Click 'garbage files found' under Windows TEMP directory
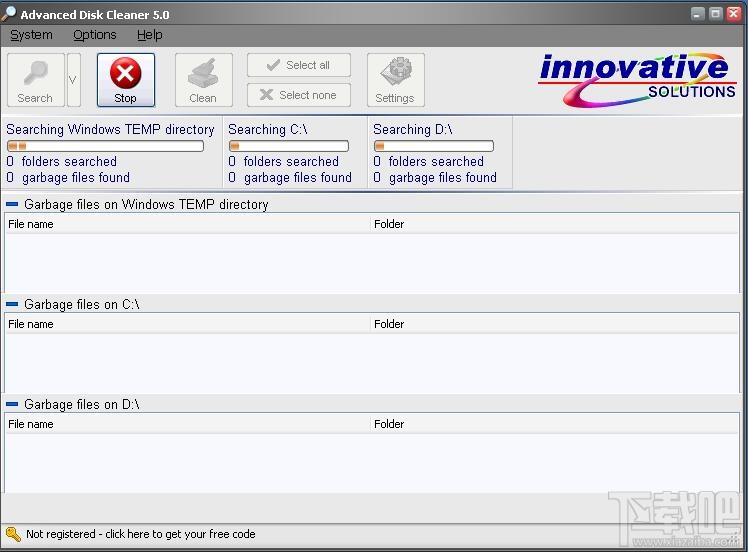The width and height of the screenshot is (748, 552). click(76, 177)
